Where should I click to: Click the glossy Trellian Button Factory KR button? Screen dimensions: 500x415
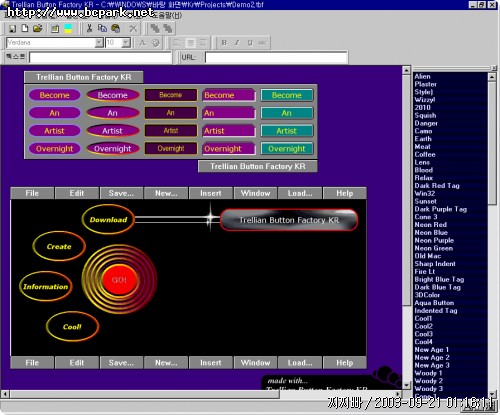tap(289, 220)
